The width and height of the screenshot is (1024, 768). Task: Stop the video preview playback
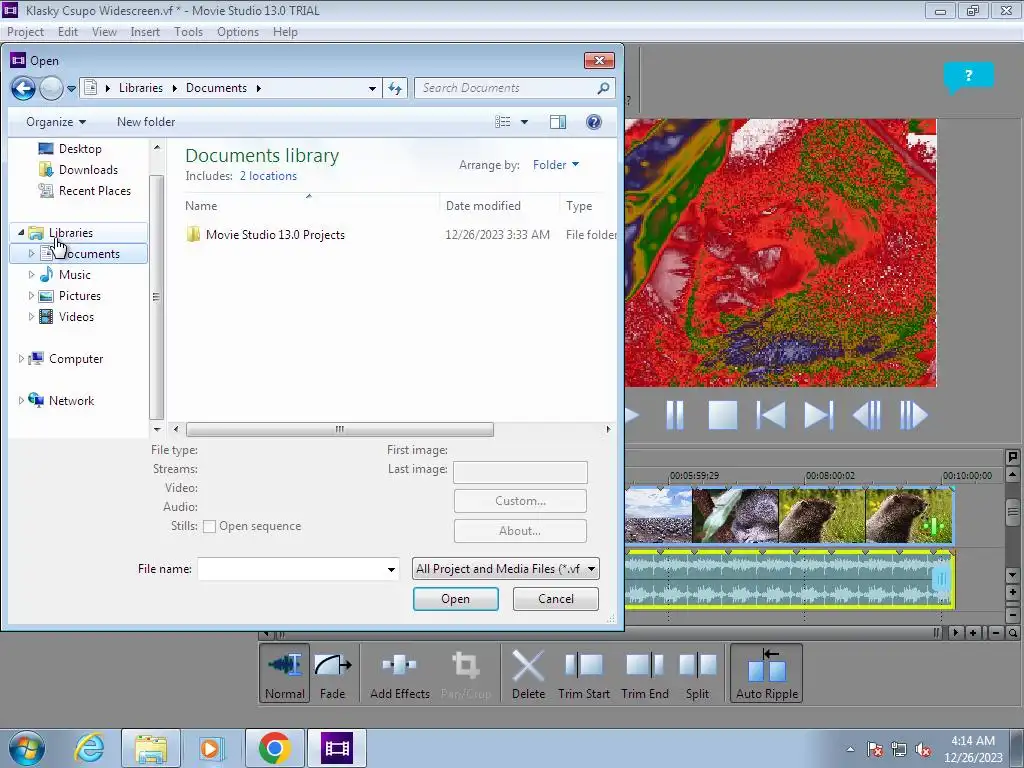[x=723, y=415]
